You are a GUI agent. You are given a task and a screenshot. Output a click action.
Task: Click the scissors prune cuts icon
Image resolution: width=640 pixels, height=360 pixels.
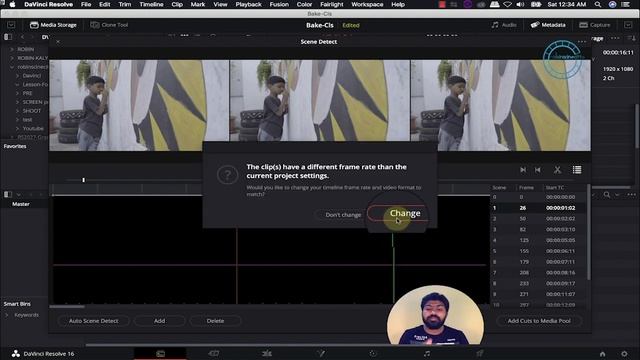558,170
